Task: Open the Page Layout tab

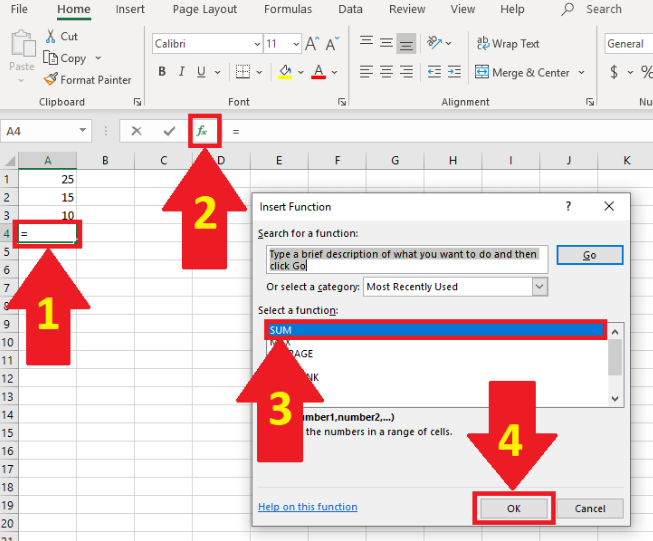Action: [x=205, y=9]
